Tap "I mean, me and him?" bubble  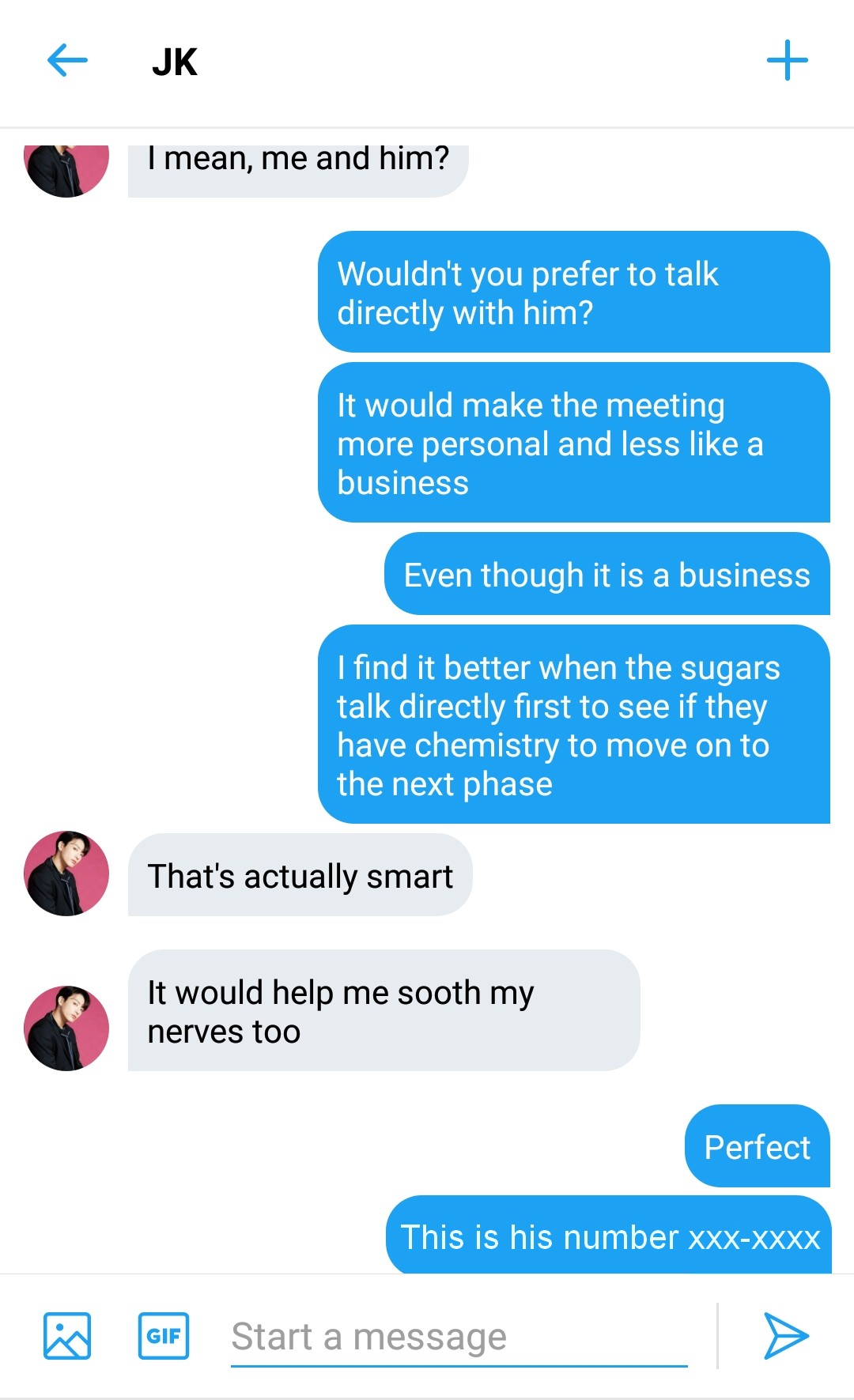(298, 164)
